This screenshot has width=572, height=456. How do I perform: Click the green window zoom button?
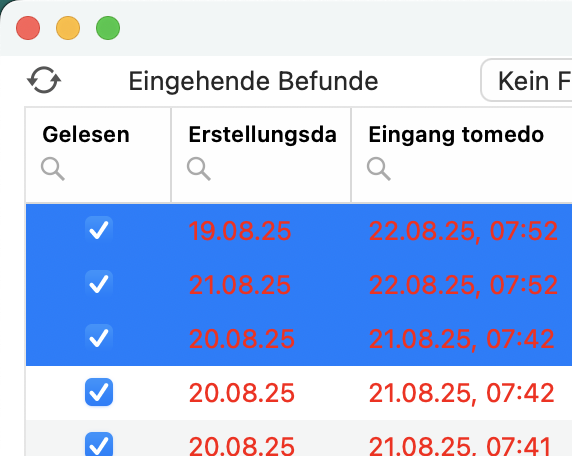click(x=108, y=28)
